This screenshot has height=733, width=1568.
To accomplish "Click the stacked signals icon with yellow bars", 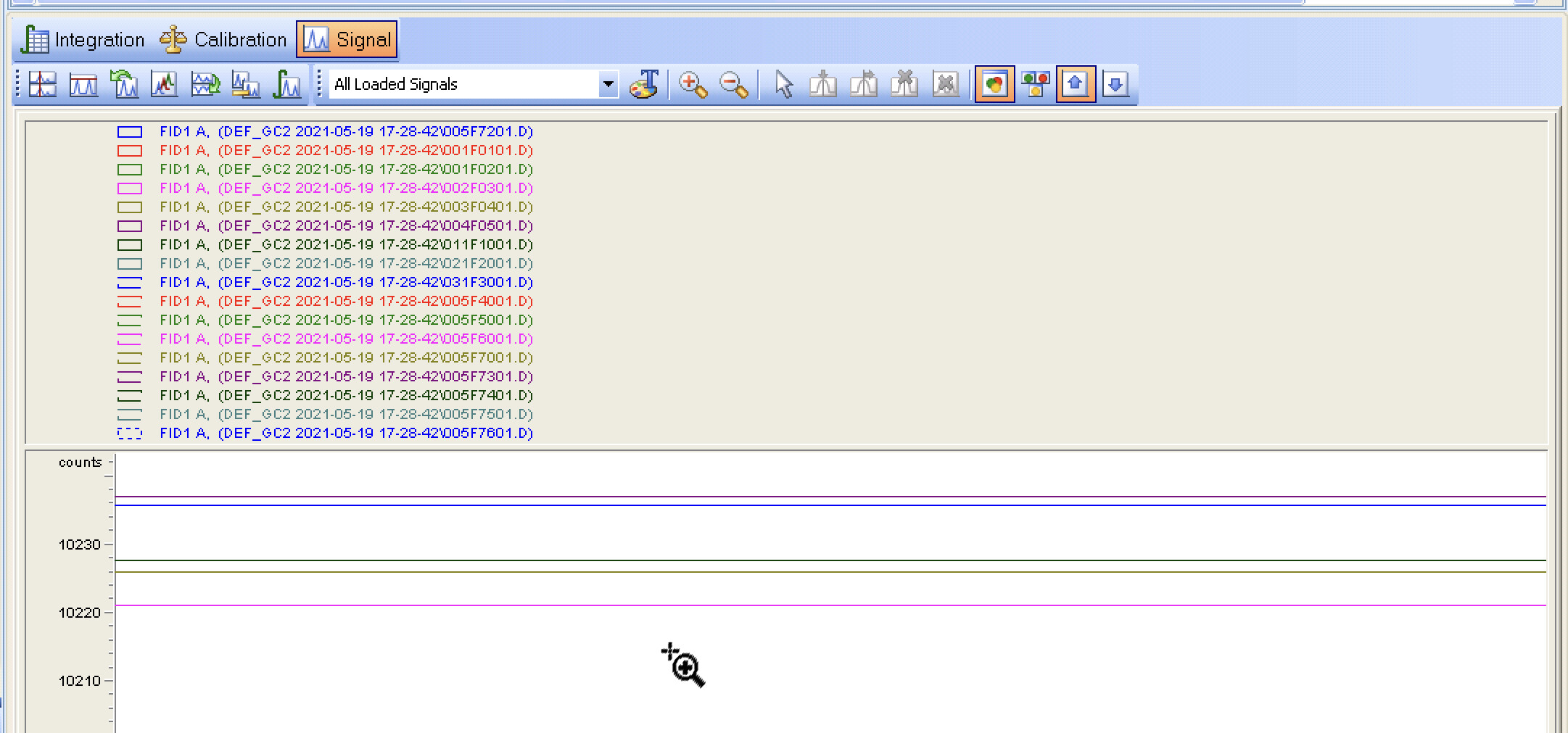I will point(246,84).
